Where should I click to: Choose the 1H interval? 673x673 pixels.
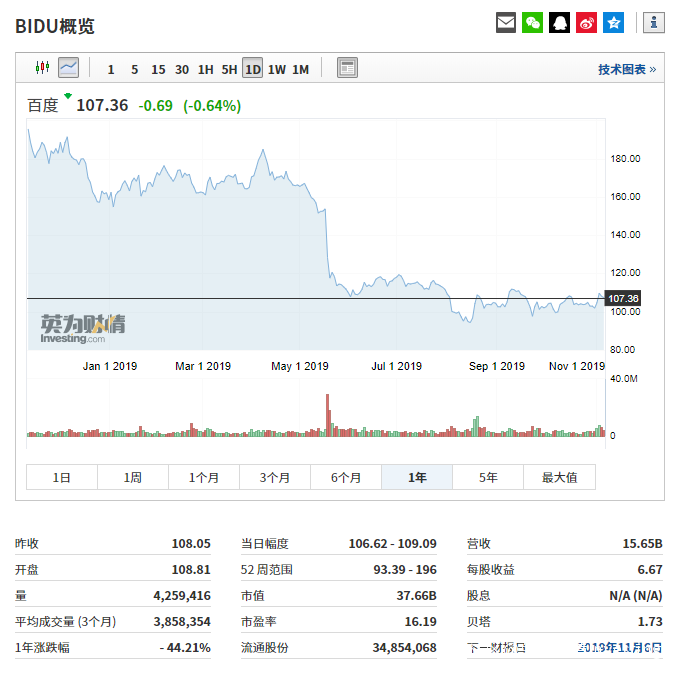click(x=205, y=70)
